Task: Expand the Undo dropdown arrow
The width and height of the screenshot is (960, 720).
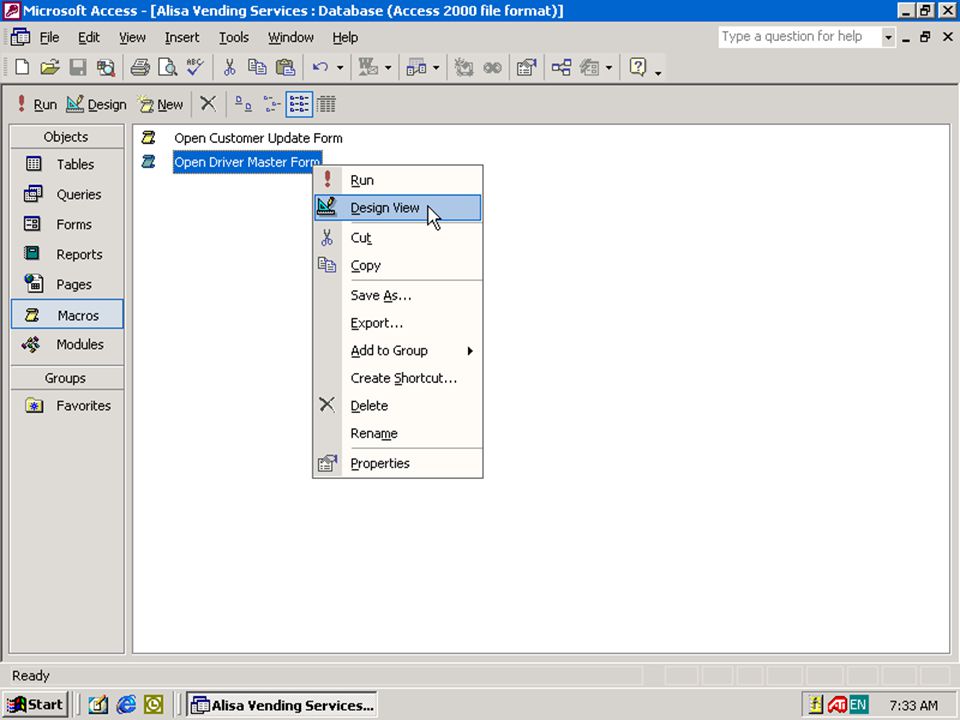Action: [340, 67]
